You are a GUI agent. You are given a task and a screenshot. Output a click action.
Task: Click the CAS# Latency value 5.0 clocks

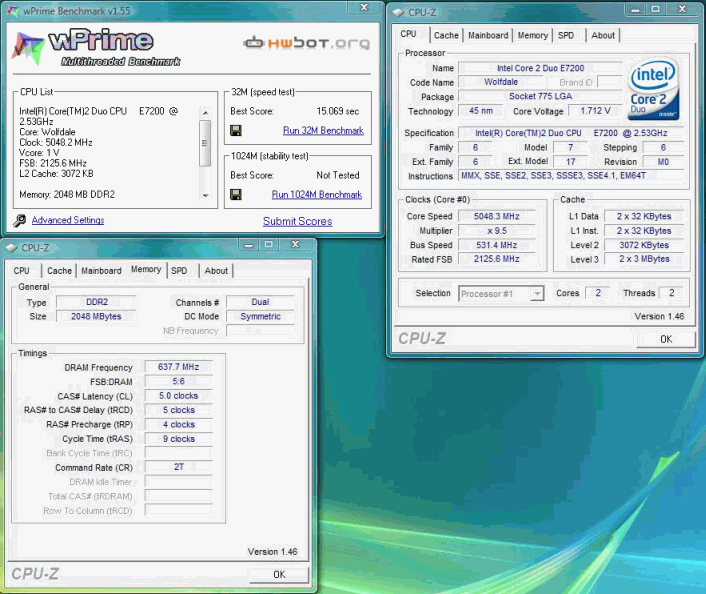pos(178,396)
